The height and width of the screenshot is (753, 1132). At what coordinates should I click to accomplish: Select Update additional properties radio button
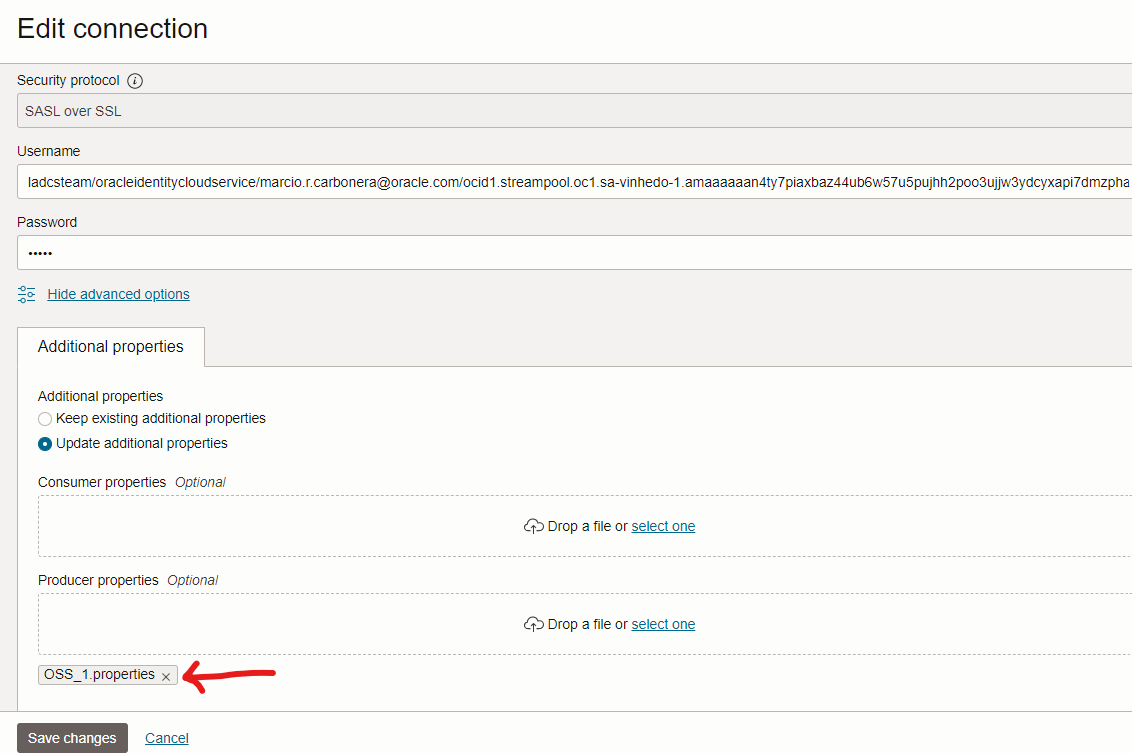tap(45, 444)
